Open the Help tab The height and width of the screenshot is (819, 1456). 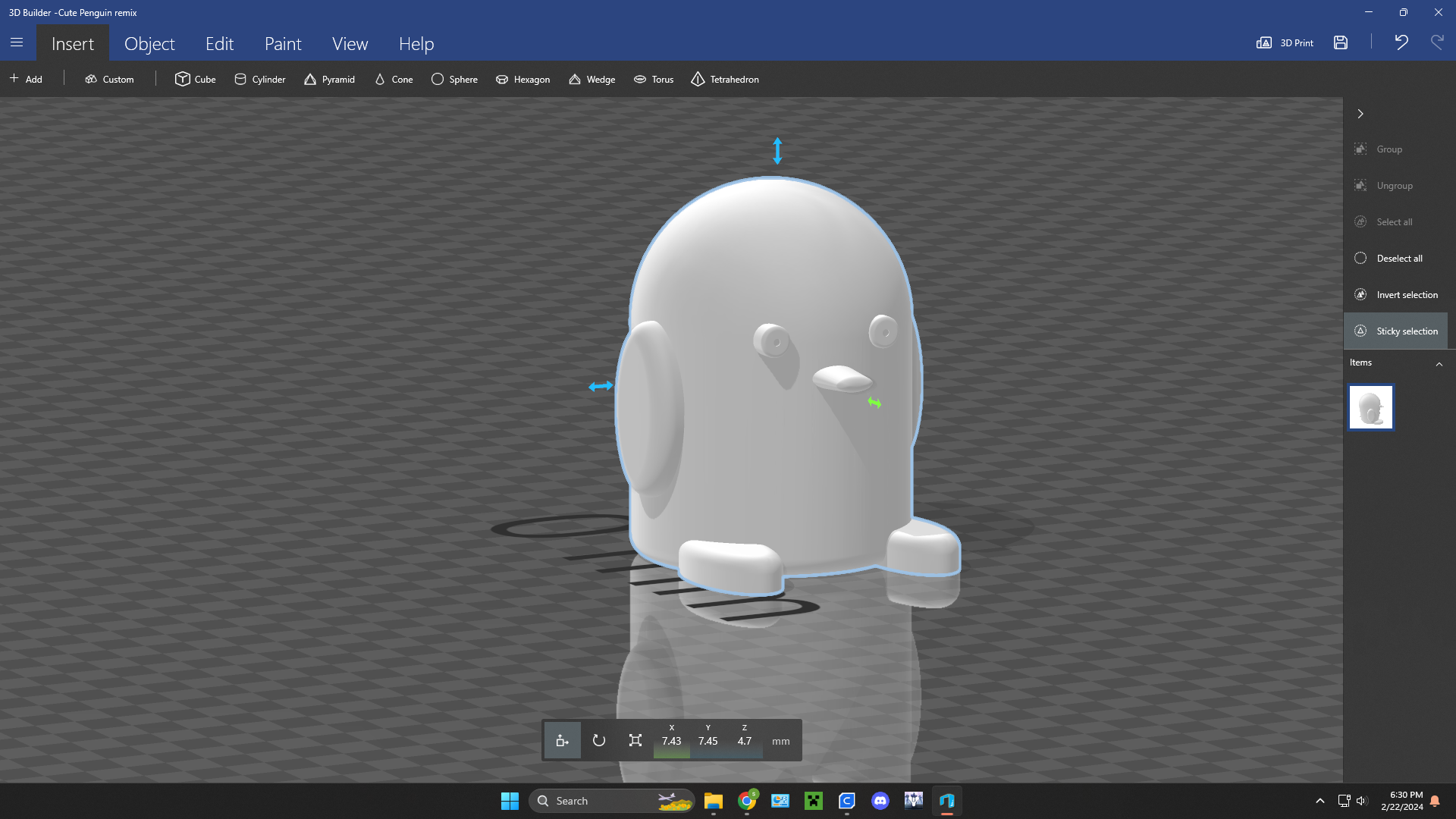point(416,43)
